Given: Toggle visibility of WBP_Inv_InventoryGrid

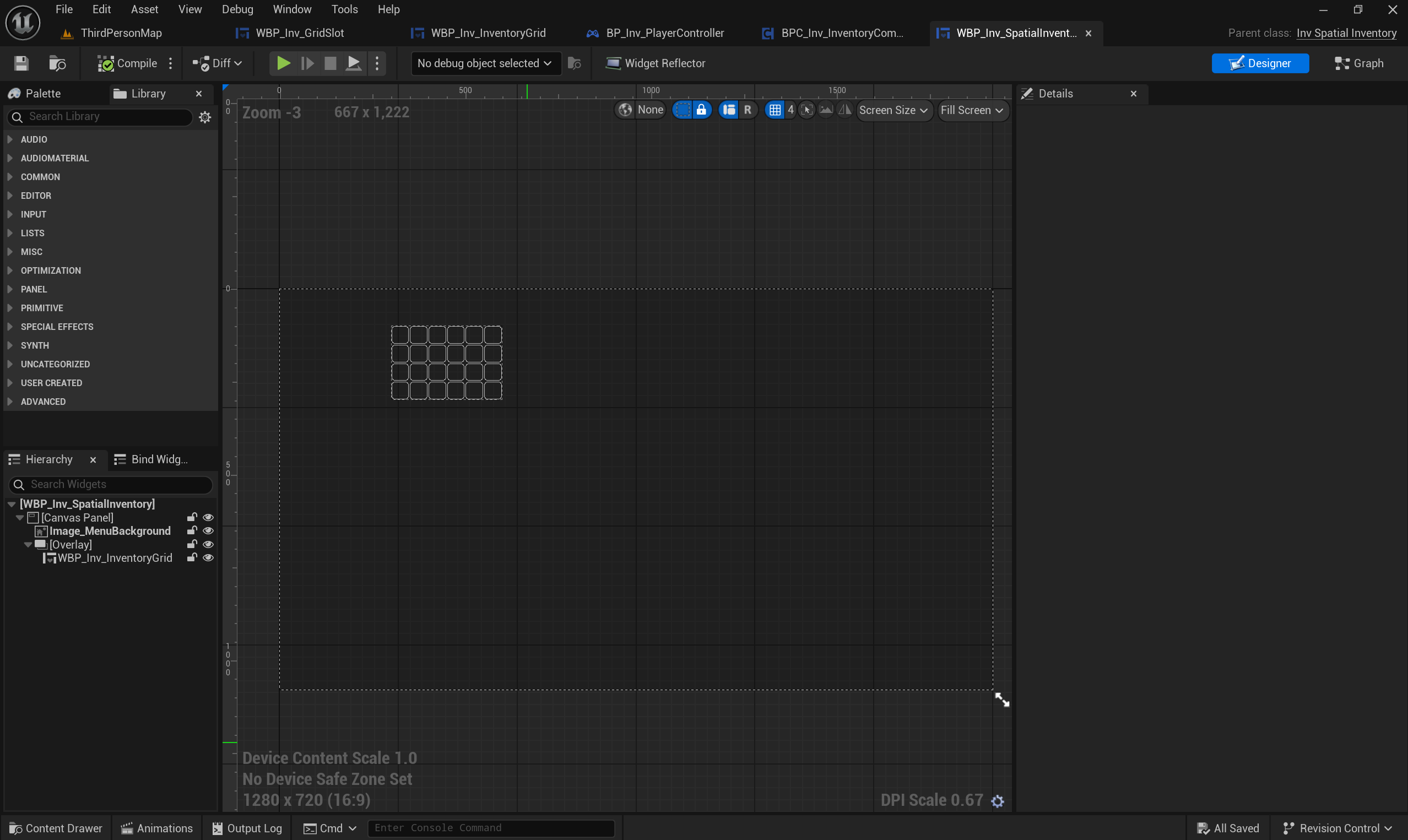Looking at the screenshot, I should pyautogui.click(x=208, y=558).
